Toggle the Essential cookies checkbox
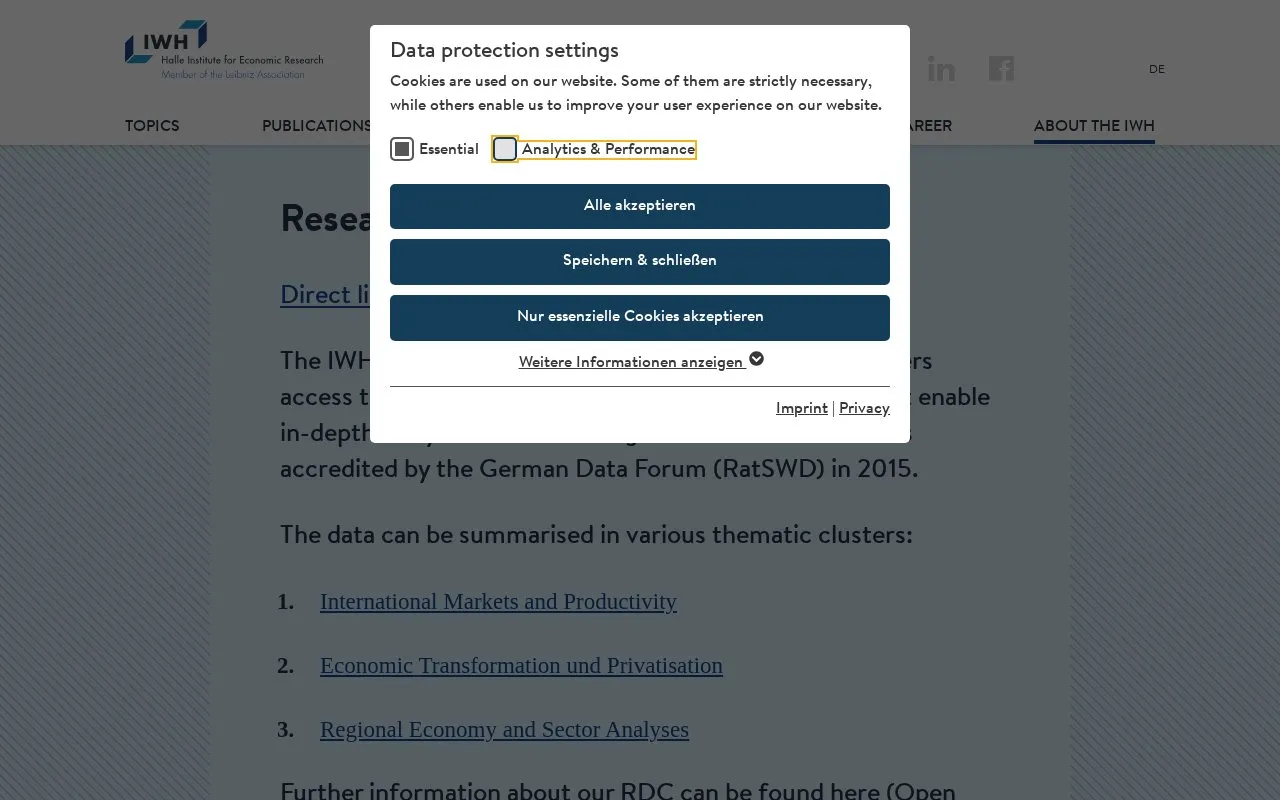This screenshot has height=800, width=1280. click(402, 149)
